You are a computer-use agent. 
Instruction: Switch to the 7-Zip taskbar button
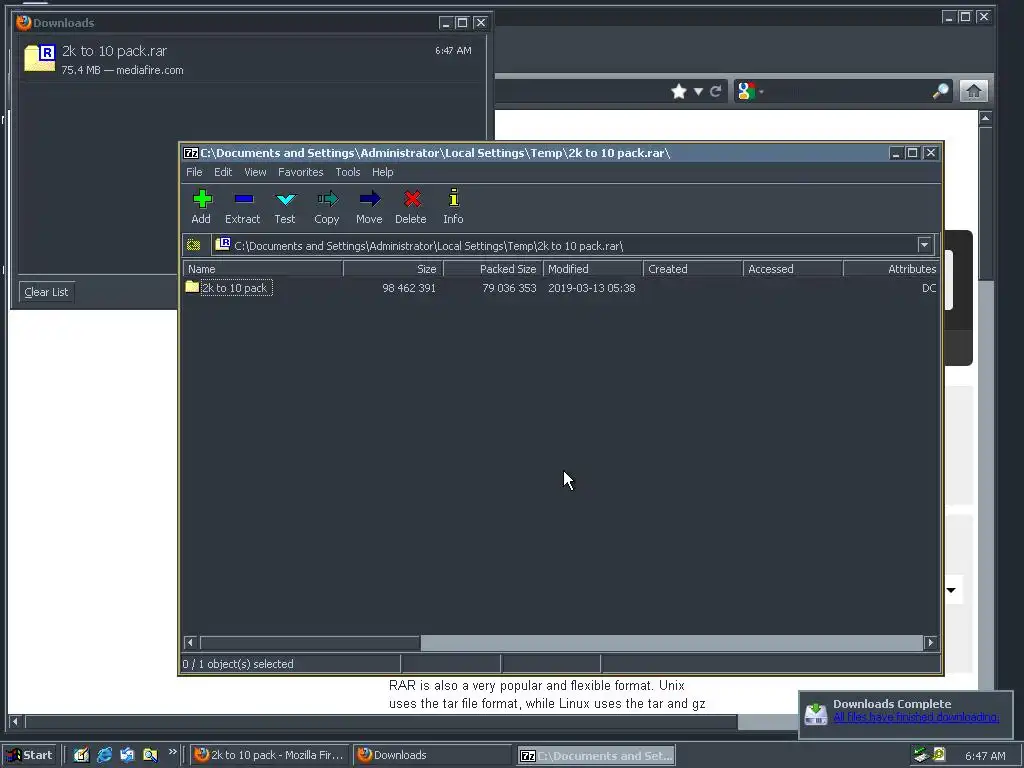click(596, 756)
